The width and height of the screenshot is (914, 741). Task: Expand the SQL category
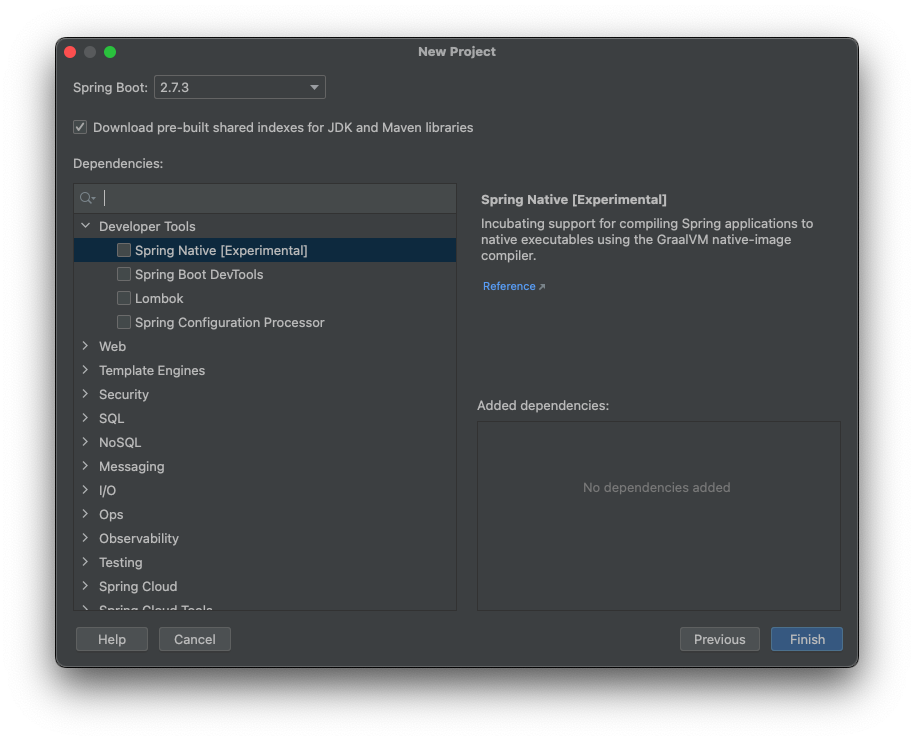pos(86,417)
